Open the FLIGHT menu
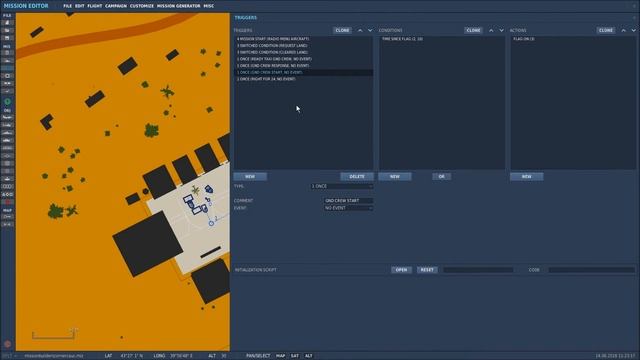This screenshot has height=360, width=640. (x=95, y=6)
